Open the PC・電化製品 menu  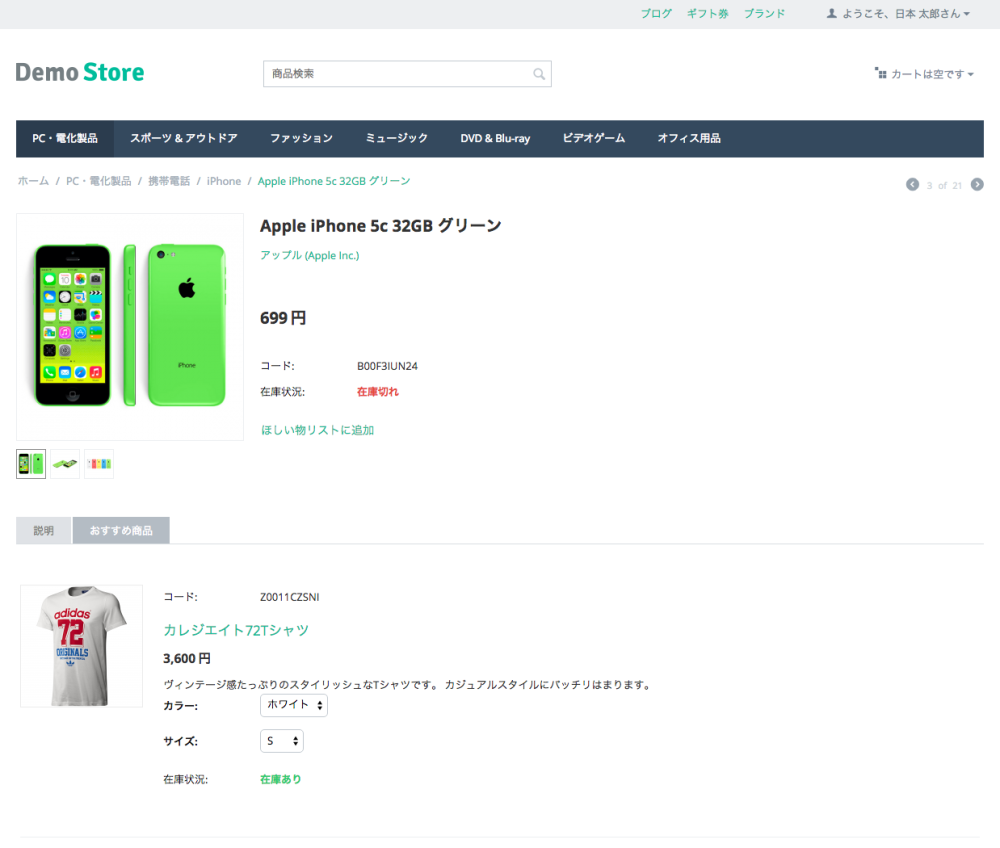point(65,138)
